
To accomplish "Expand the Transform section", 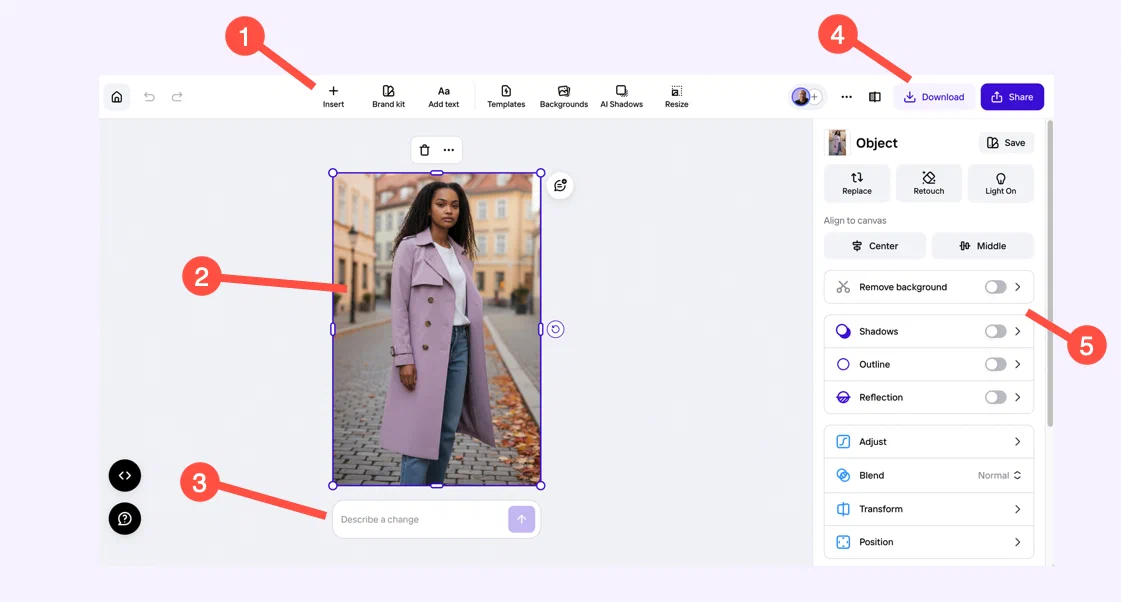I will click(x=929, y=509).
